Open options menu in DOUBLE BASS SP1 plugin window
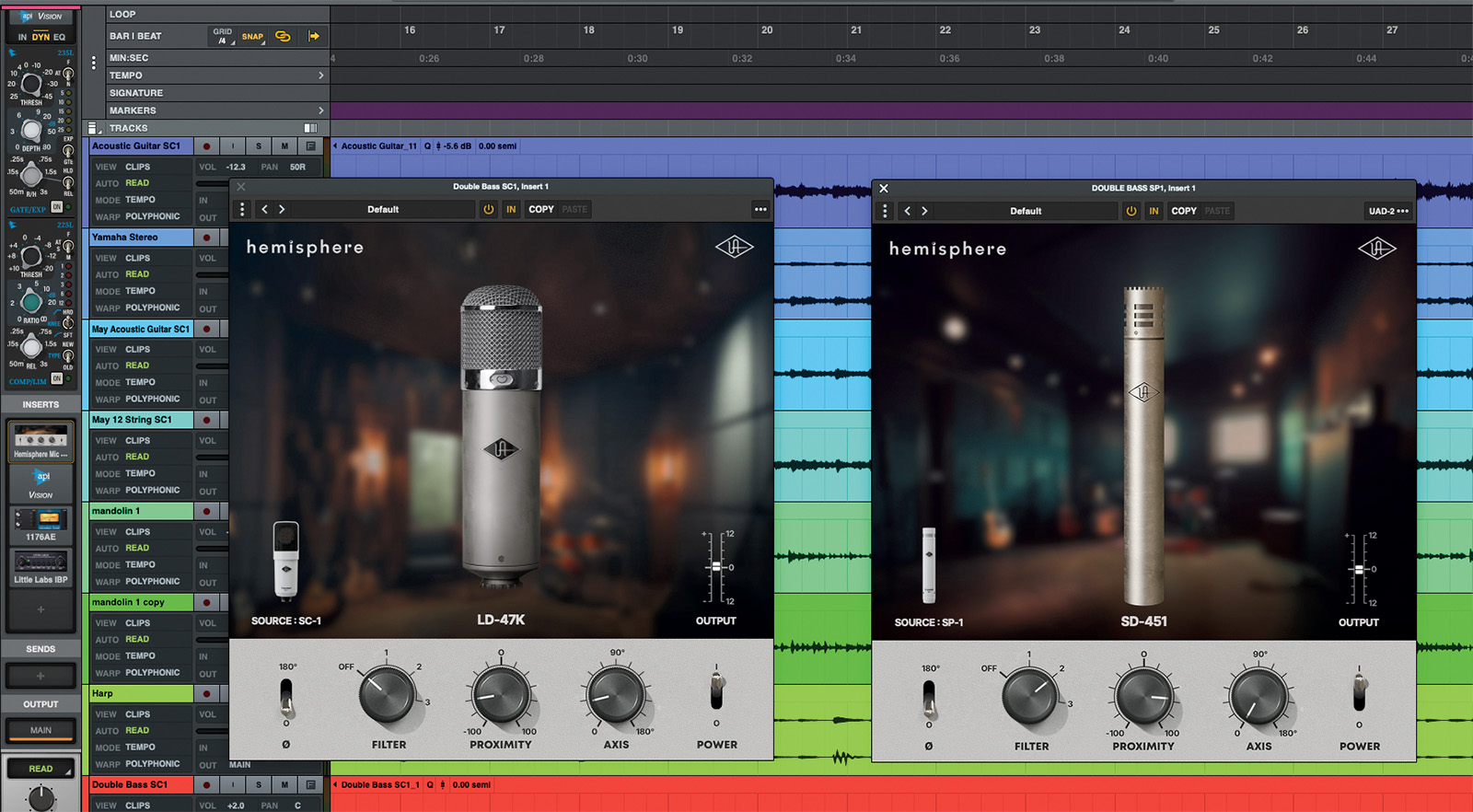Viewport: 1473px width, 812px height. click(885, 211)
